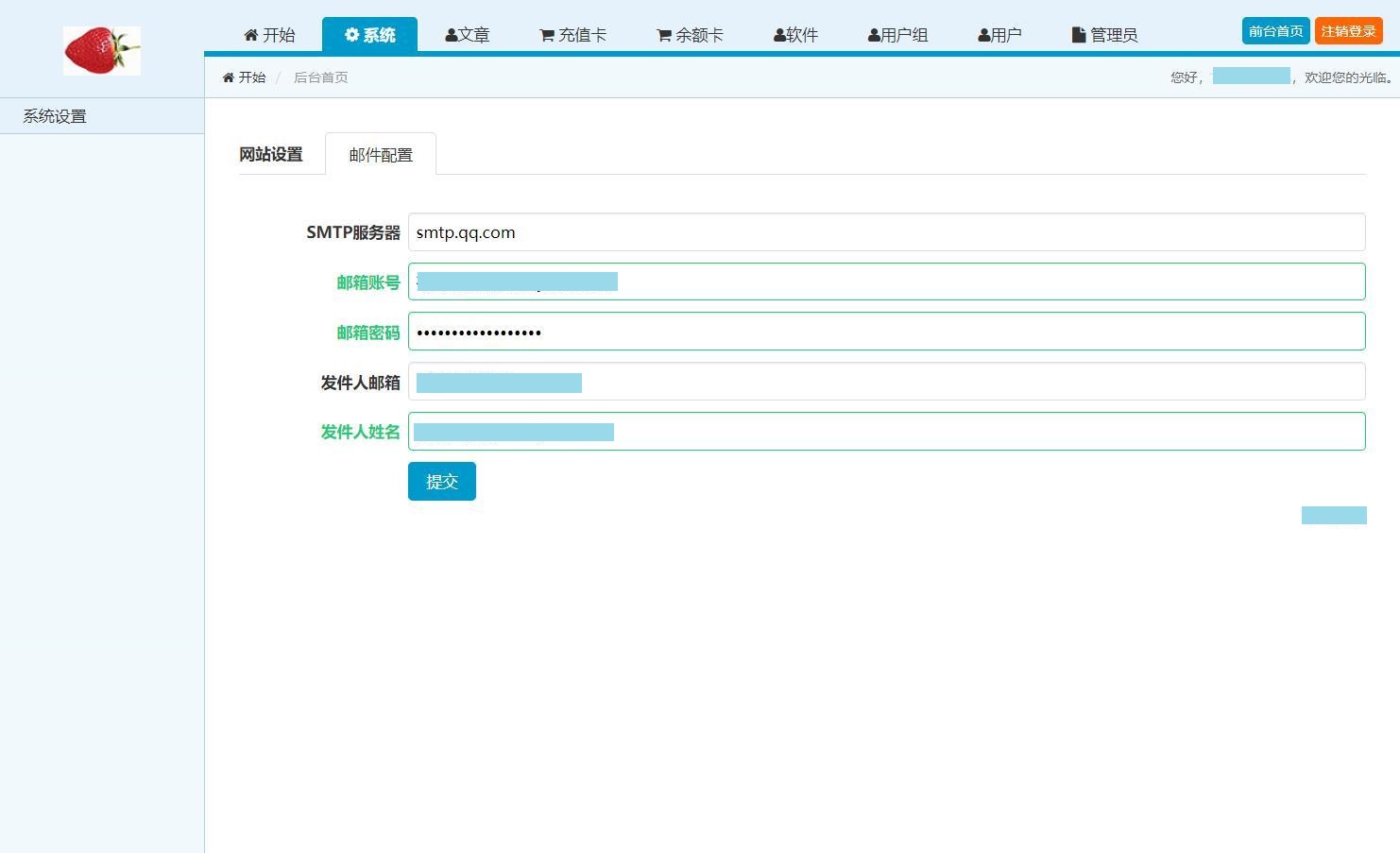
Task: Open the 用户 navigation menu
Action: (x=999, y=35)
